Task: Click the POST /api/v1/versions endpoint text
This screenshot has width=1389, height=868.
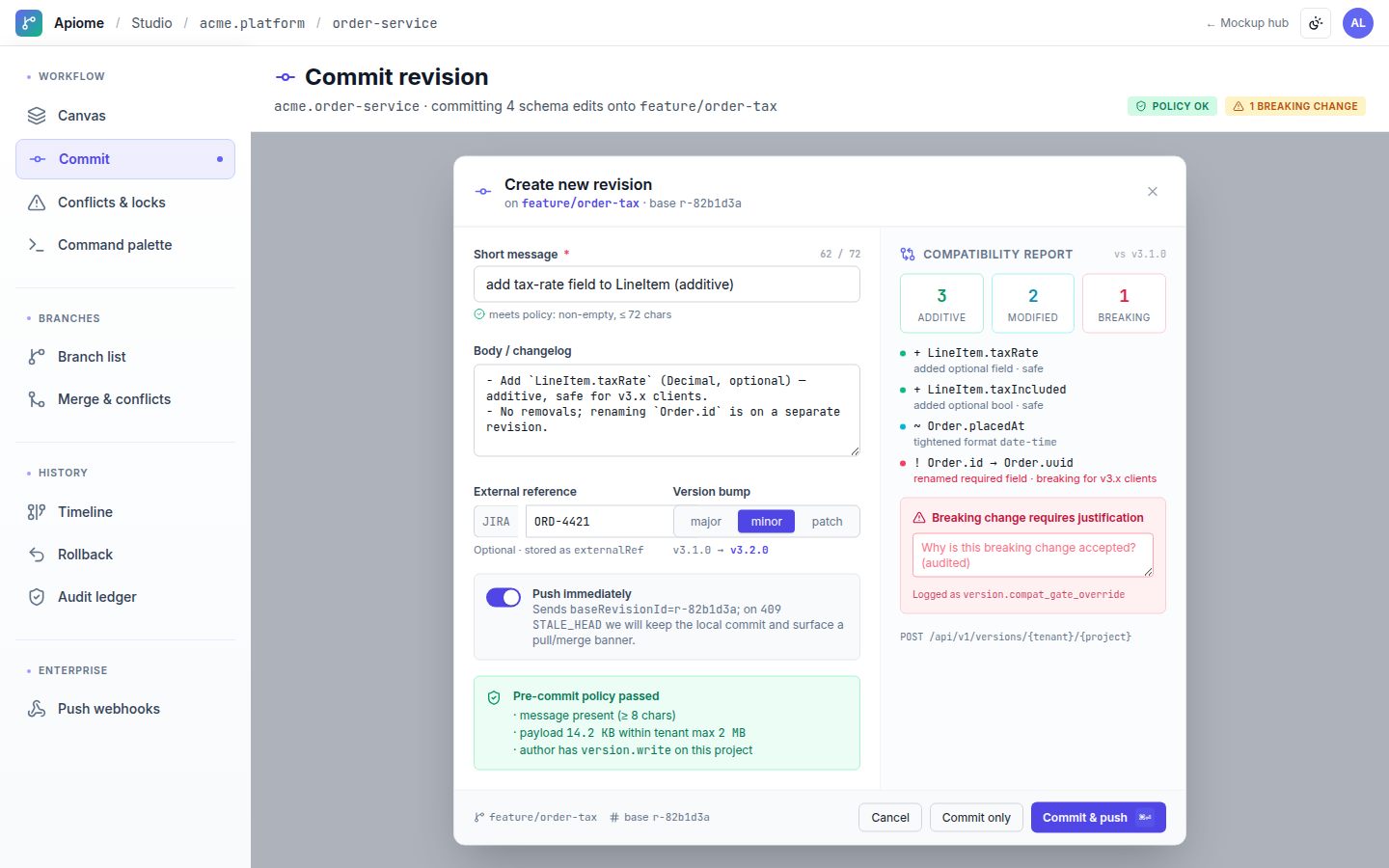Action: [1016, 637]
